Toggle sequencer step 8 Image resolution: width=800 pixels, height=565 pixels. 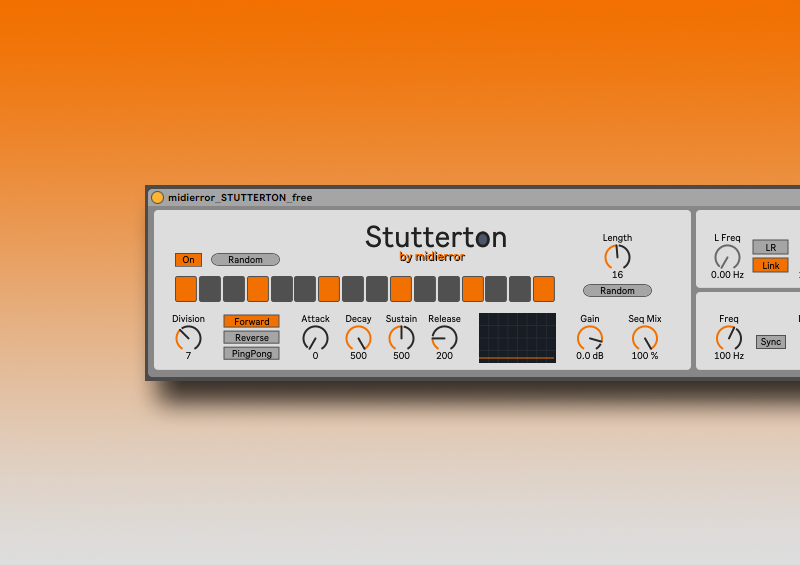(353, 289)
